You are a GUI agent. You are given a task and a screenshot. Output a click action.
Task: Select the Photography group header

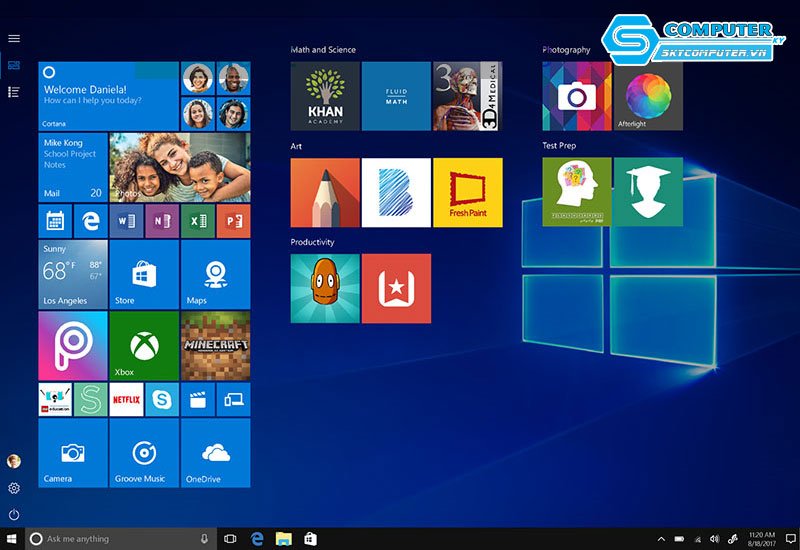click(x=566, y=49)
